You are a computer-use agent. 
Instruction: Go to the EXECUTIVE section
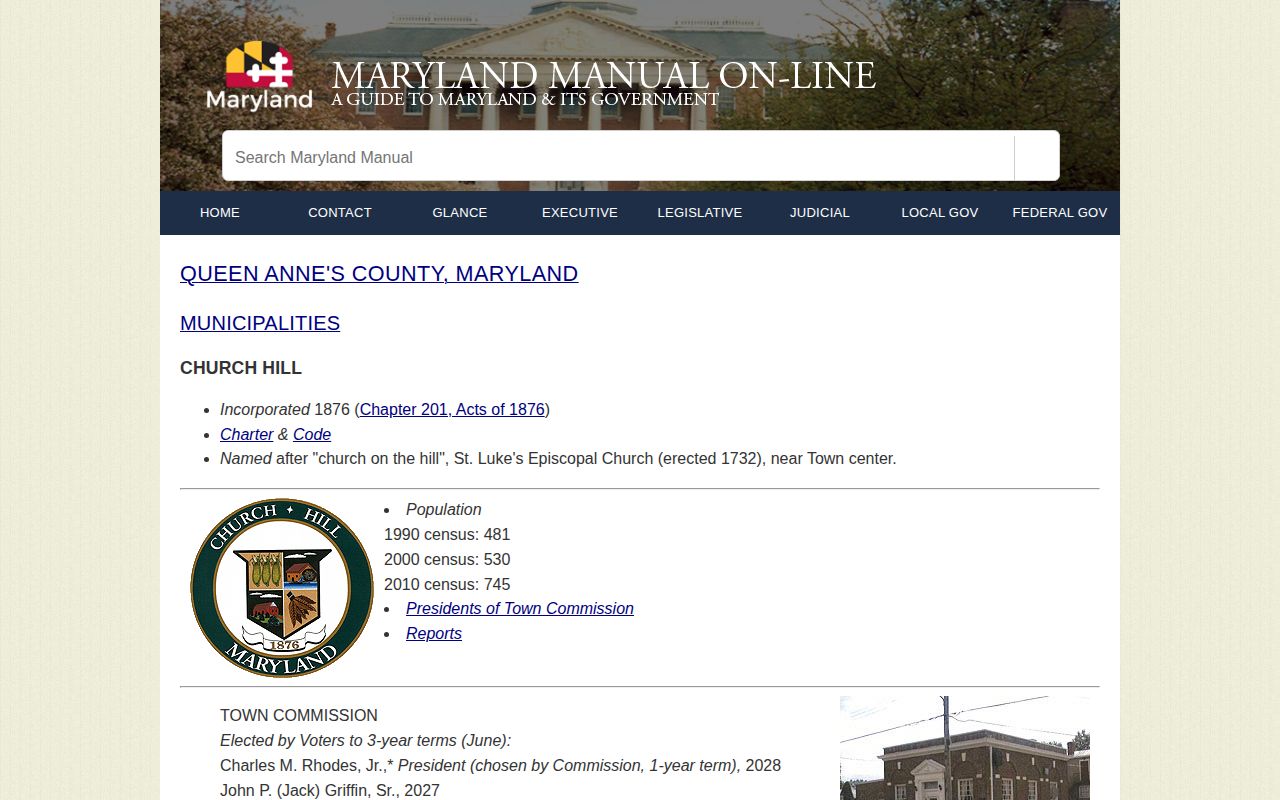pos(580,213)
